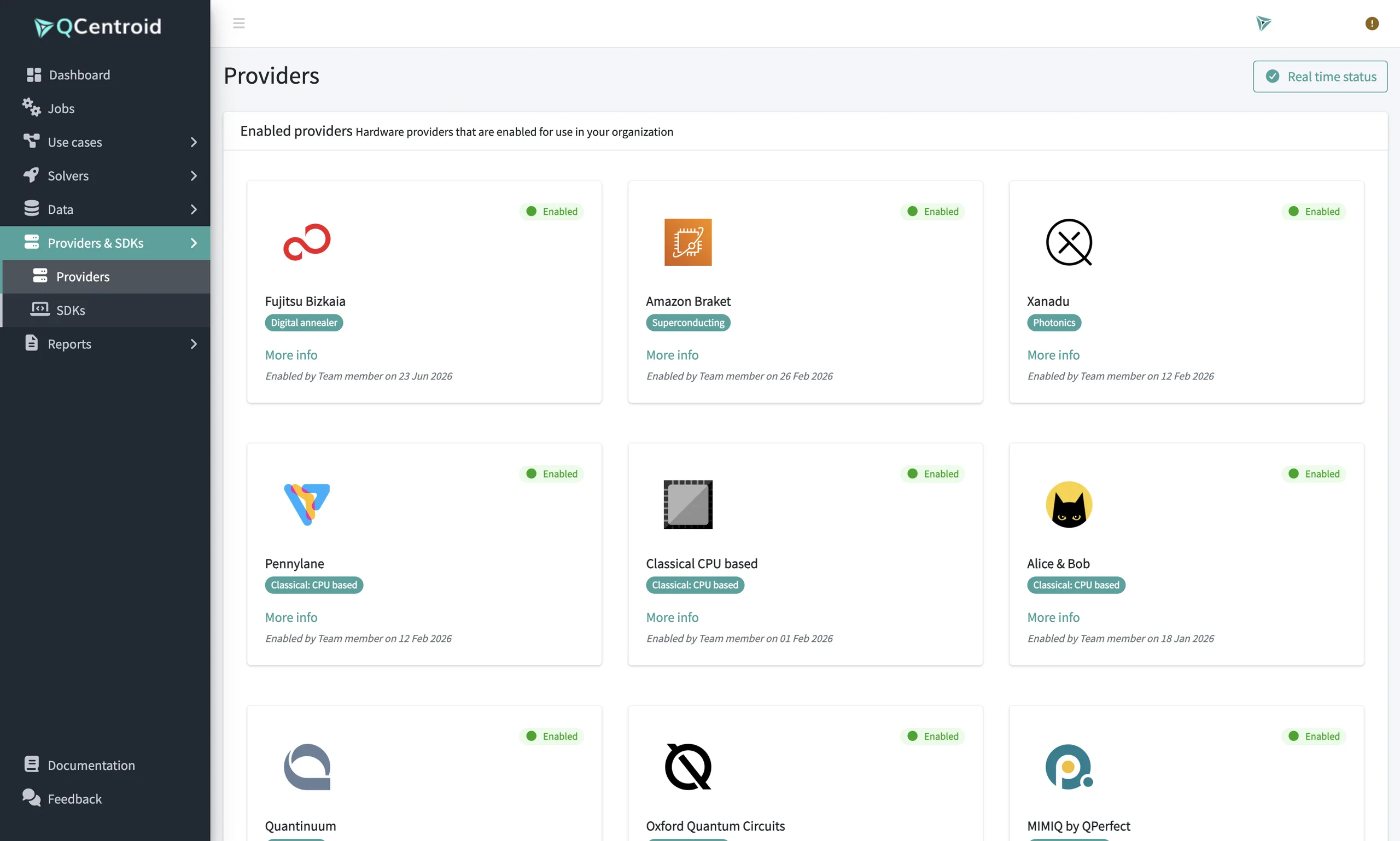Click the QCentroid logo in sidebar

(98, 27)
